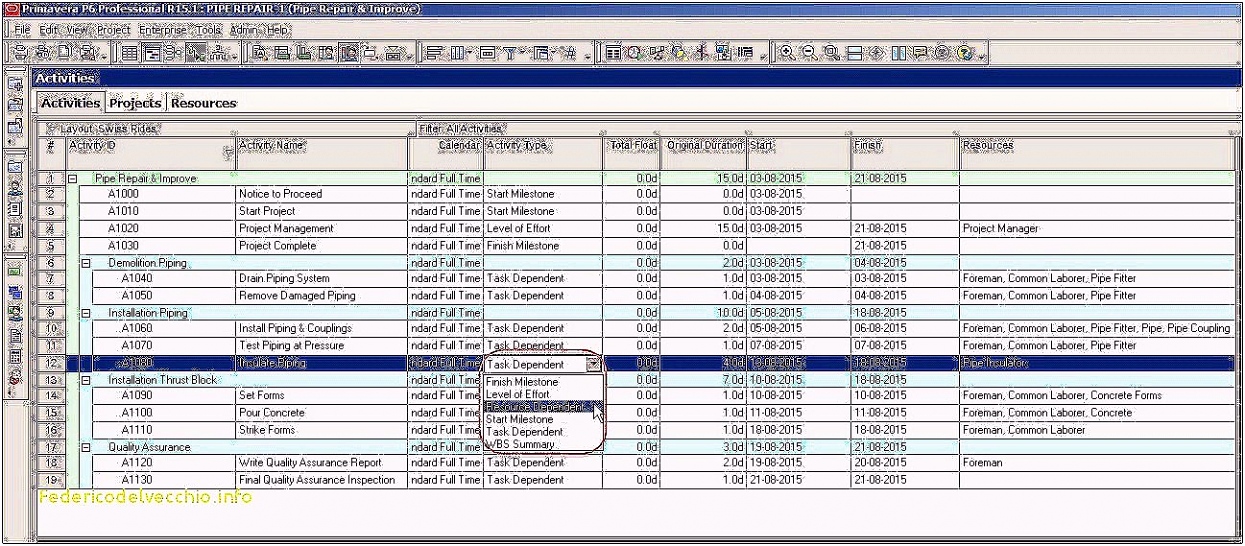
Task: Select the Notice to Proceed activity name
Action: point(280,194)
